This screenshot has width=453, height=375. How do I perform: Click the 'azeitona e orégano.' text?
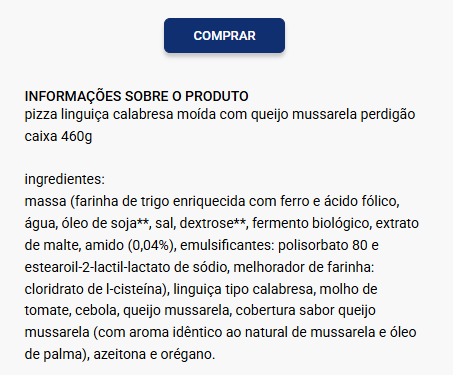[x=154, y=354]
